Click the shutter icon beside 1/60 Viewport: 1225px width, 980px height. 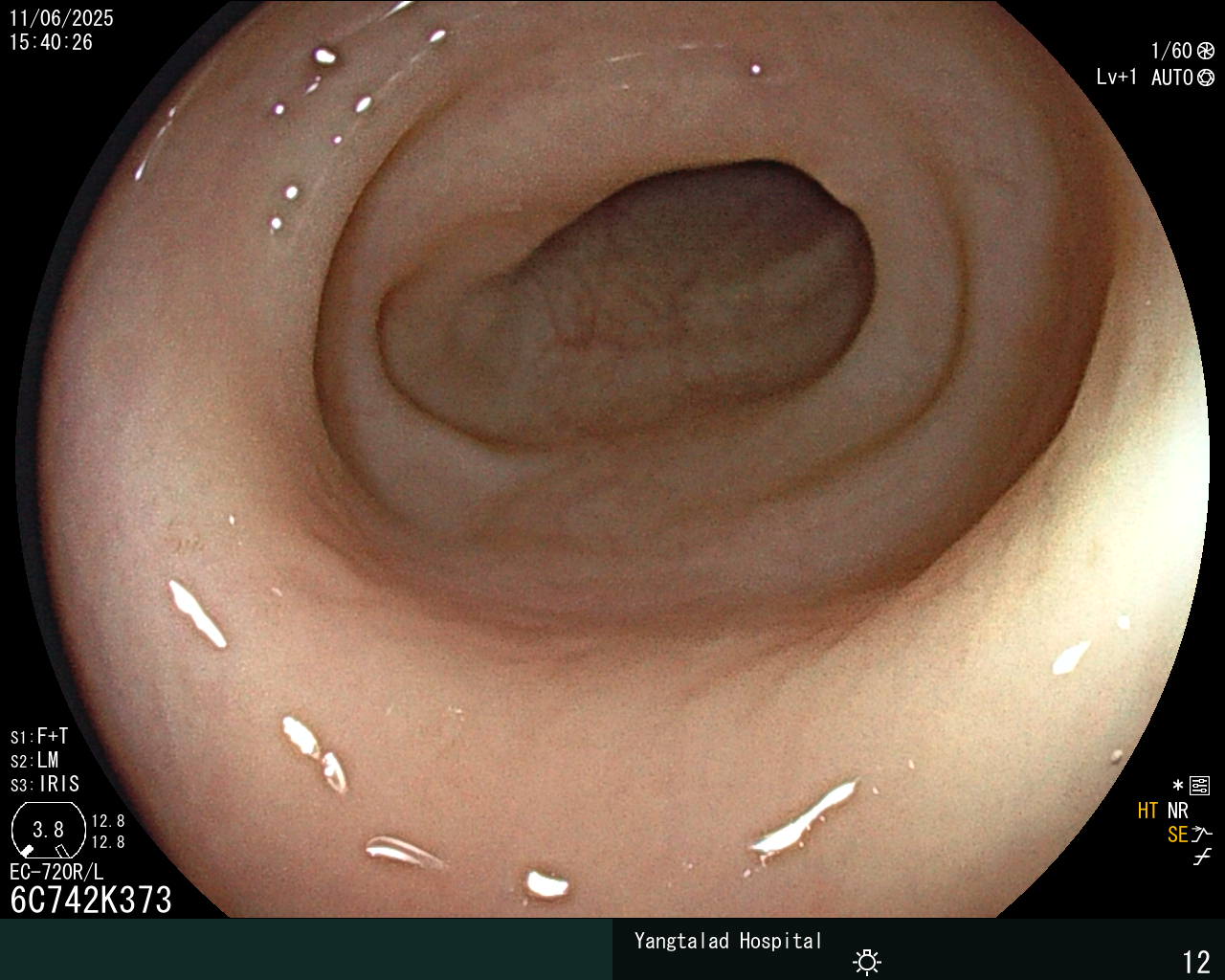[1206, 52]
